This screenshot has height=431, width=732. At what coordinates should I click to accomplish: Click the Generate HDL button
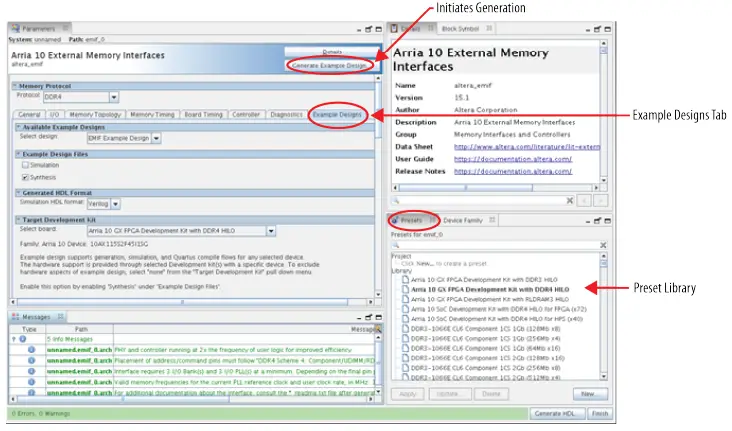(x=557, y=413)
